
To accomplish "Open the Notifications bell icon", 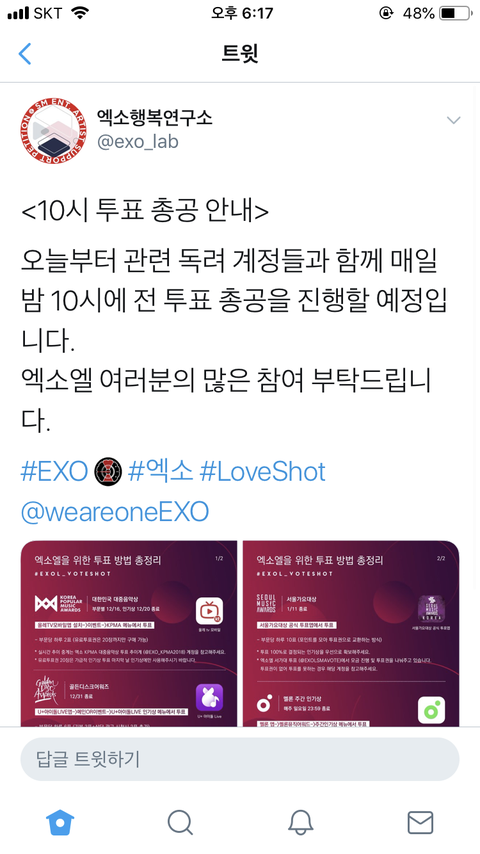I will click(x=300, y=822).
